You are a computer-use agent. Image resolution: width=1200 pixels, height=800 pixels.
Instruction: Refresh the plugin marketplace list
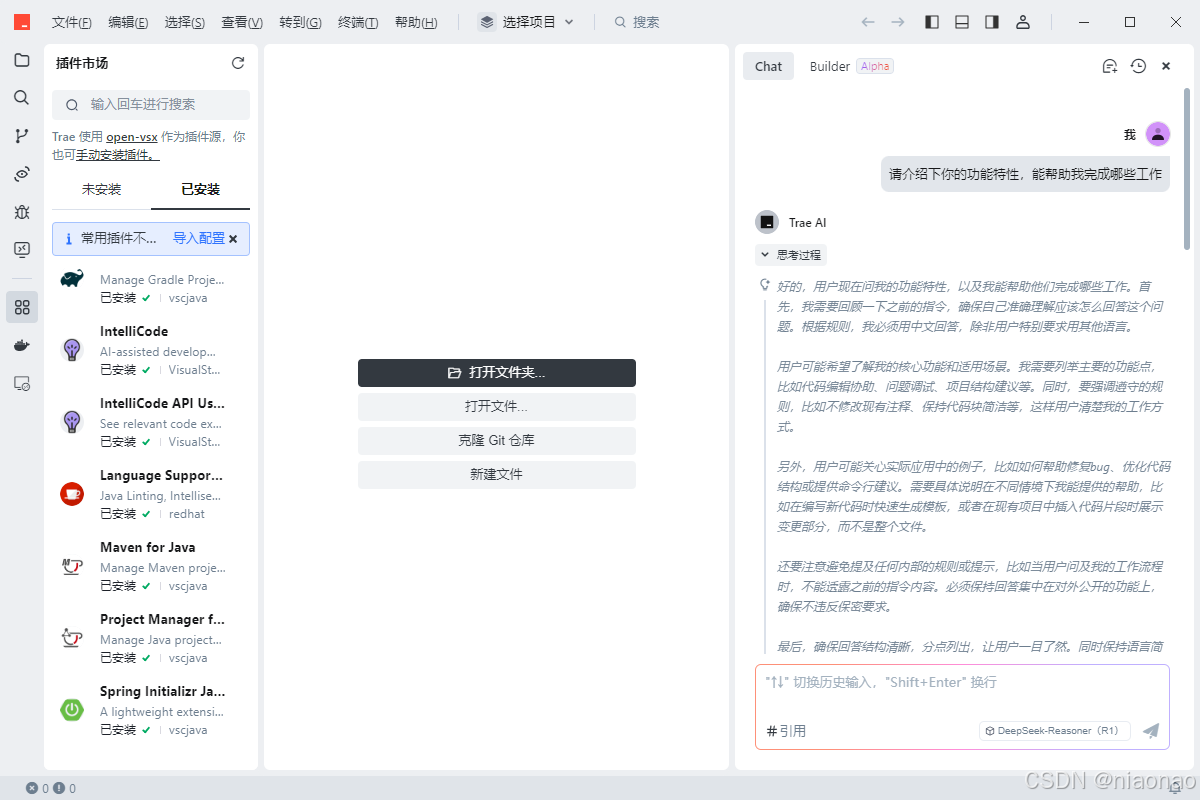[238, 63]
